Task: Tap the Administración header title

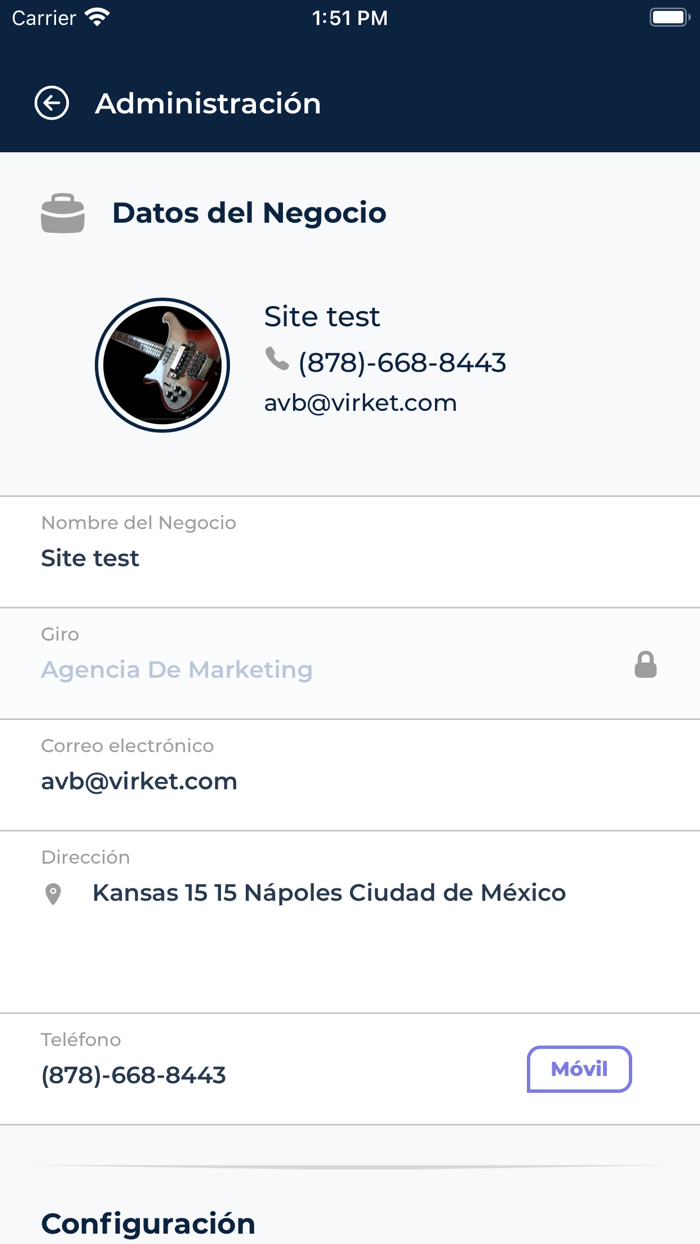Action: pos(208,103)
